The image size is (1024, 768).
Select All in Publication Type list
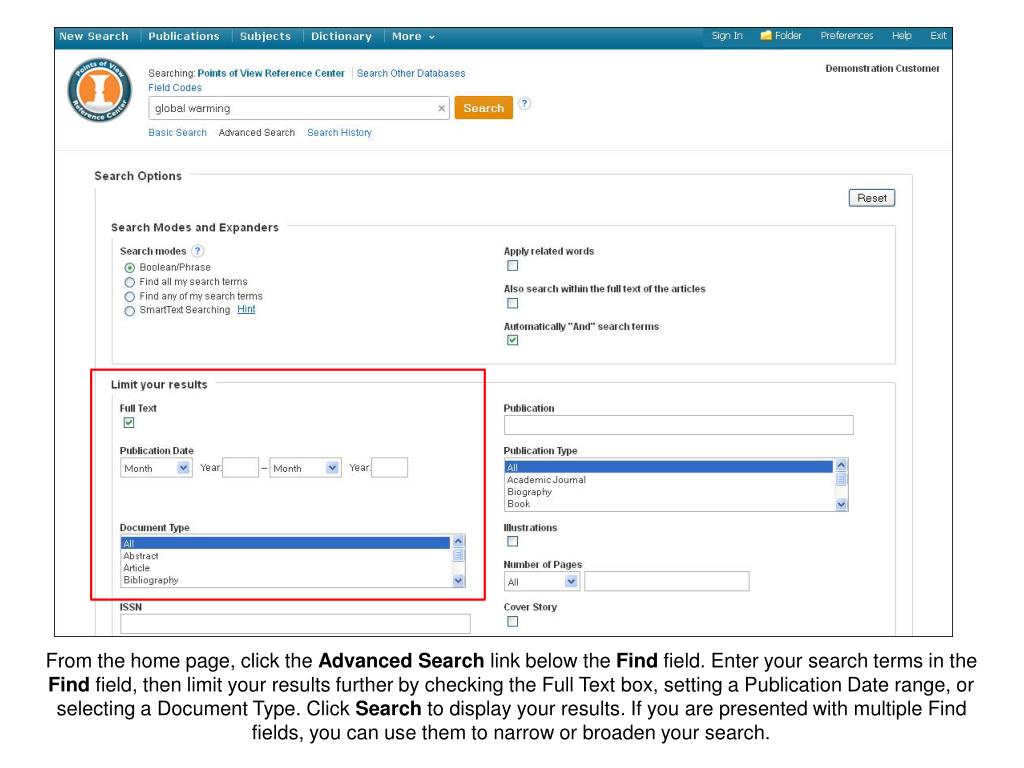(669, 467)
